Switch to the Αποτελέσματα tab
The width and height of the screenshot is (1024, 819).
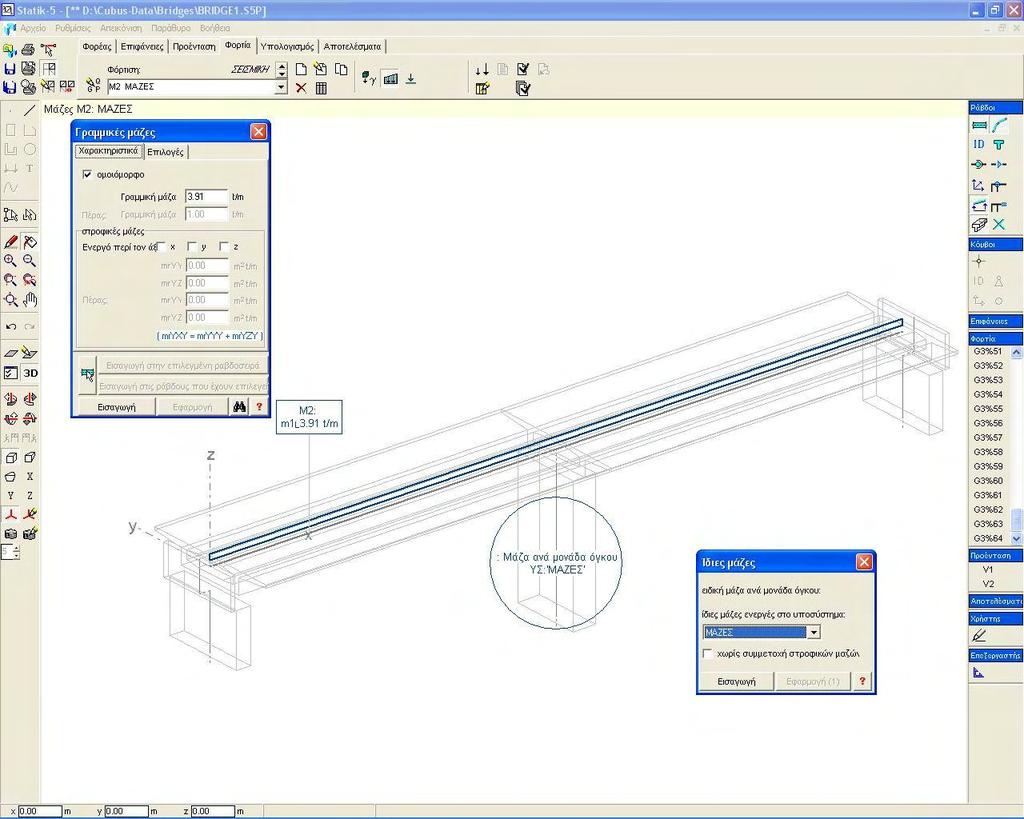point(352,46)
